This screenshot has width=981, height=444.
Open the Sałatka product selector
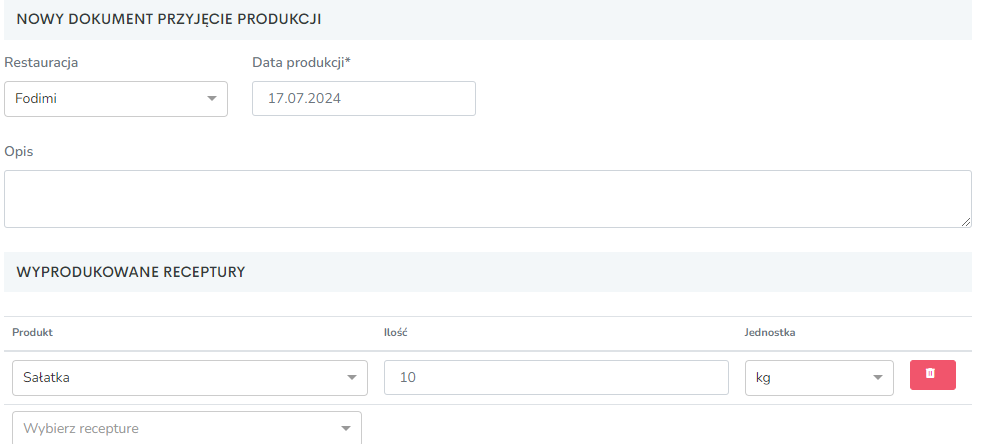(x=190, y=378)
